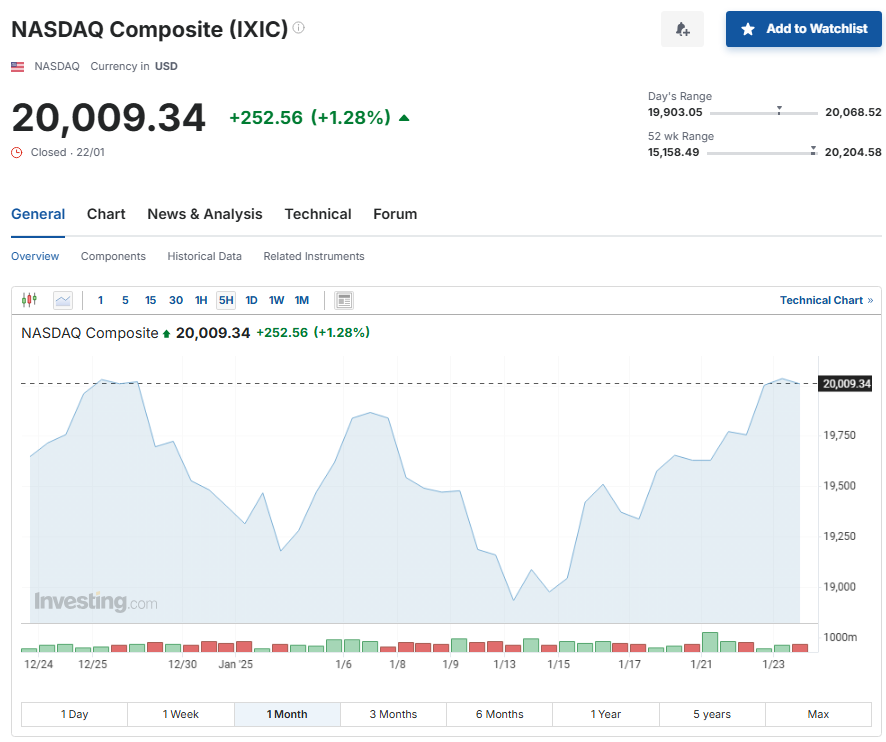This screenshot has height=742, width=886.
Task: Click the Jan '25 date label on axis
Action: (x=236, y=664)
